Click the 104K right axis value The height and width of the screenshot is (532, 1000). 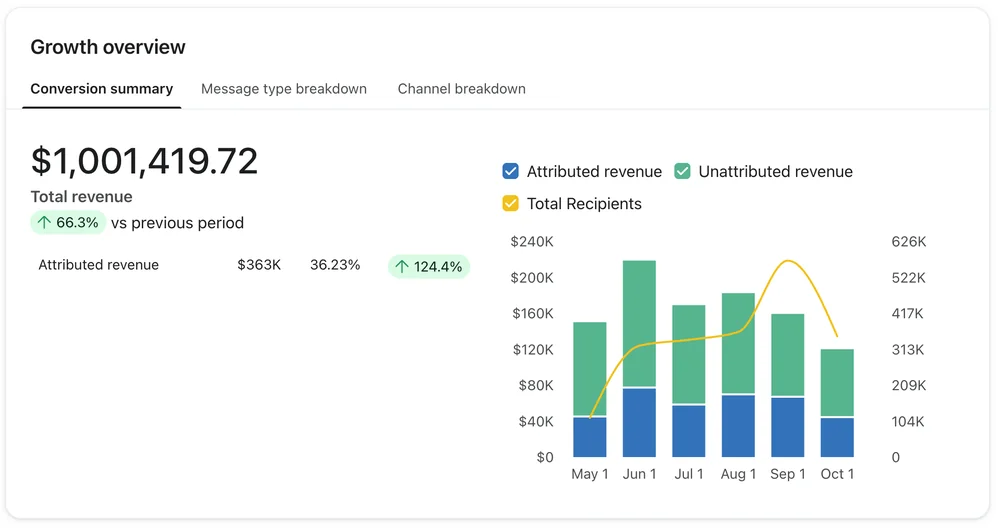[908, 421]
